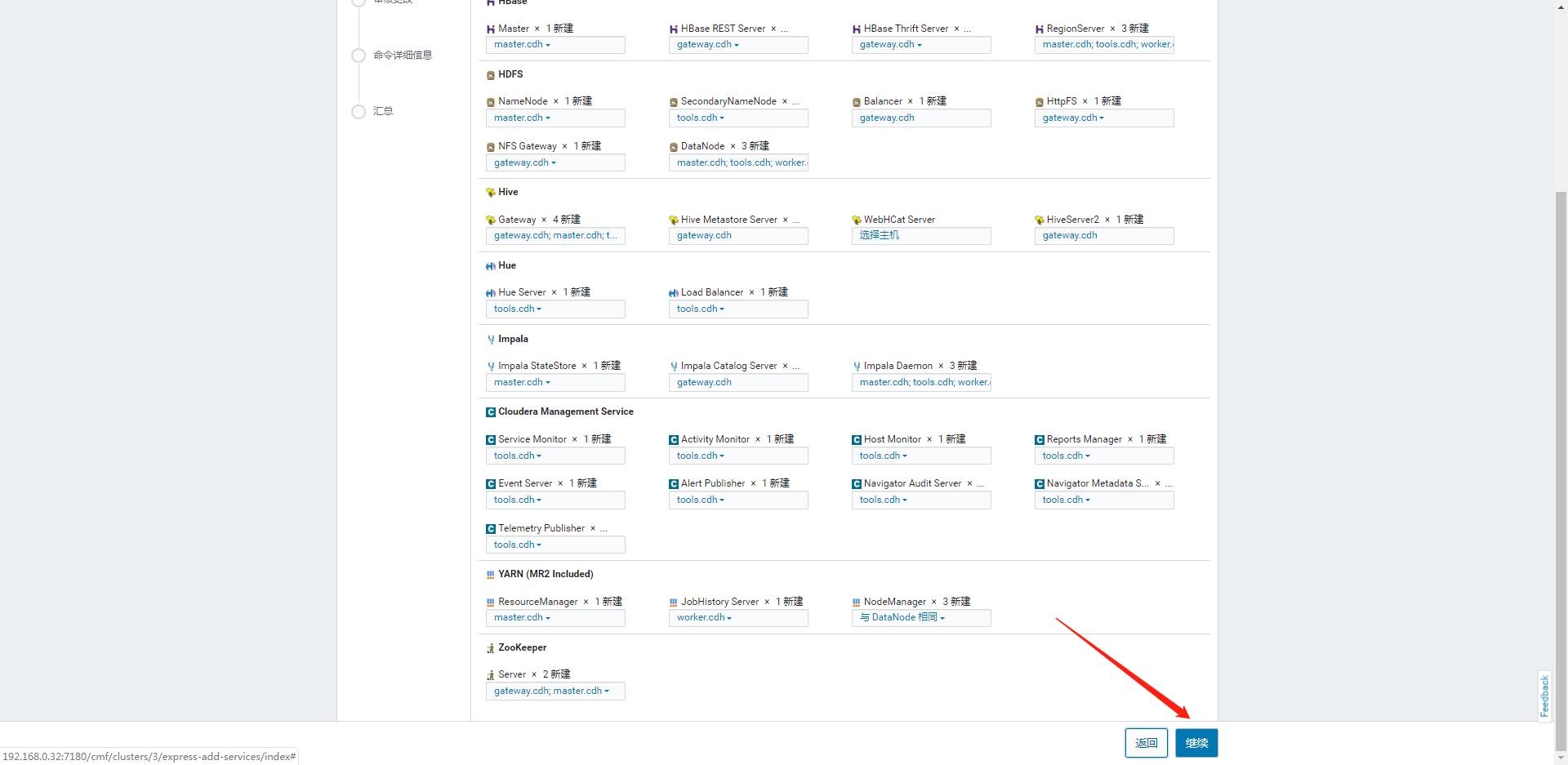
Task: Click the SecondaryNameNode role icon
Action: coord(674,102)
